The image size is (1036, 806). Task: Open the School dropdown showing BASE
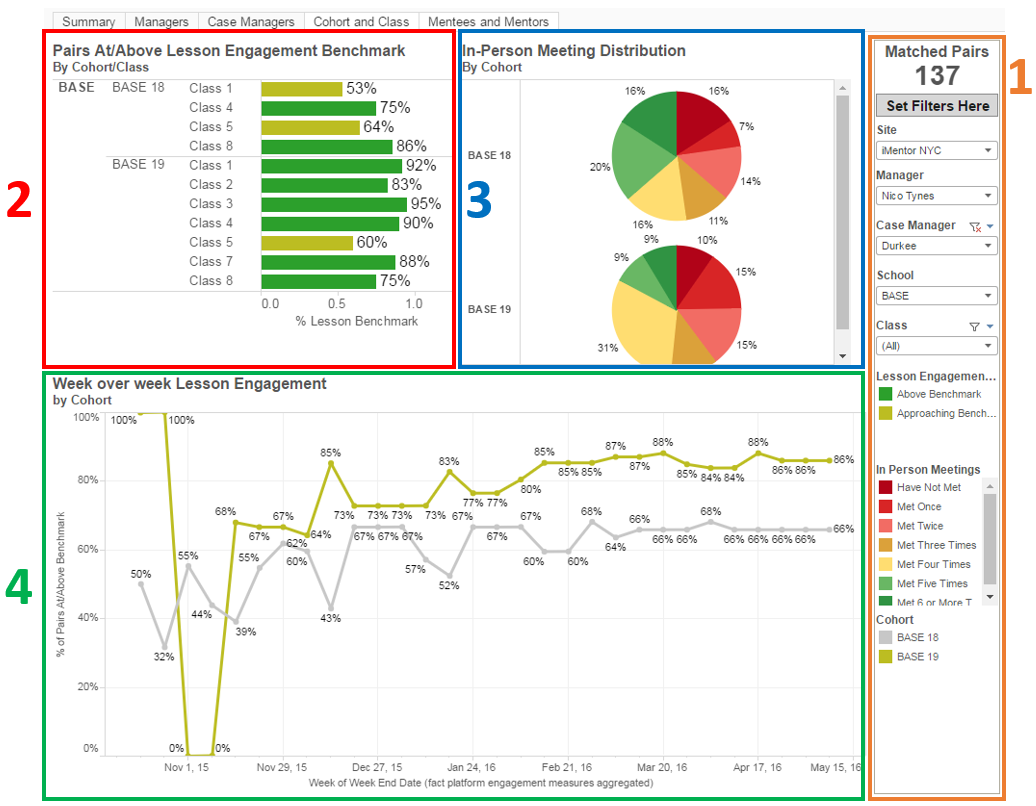tap(937, 296)
